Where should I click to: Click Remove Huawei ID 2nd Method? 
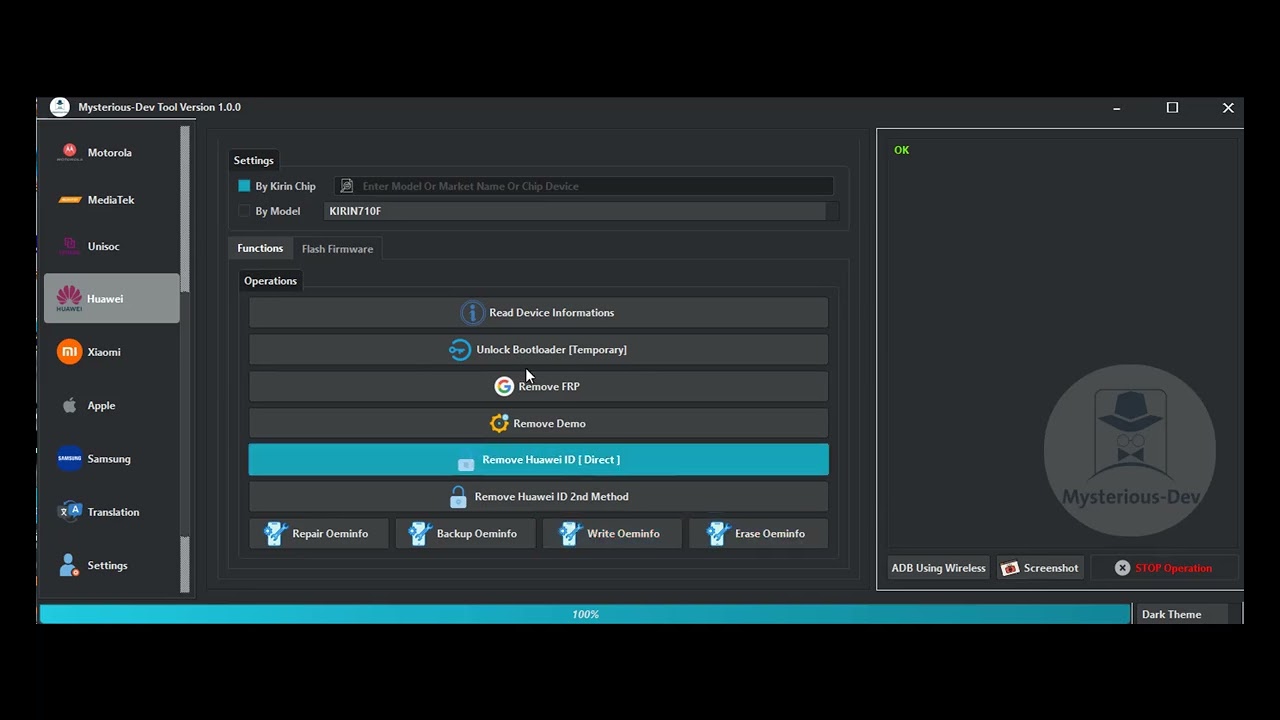[x=538, y=497]
